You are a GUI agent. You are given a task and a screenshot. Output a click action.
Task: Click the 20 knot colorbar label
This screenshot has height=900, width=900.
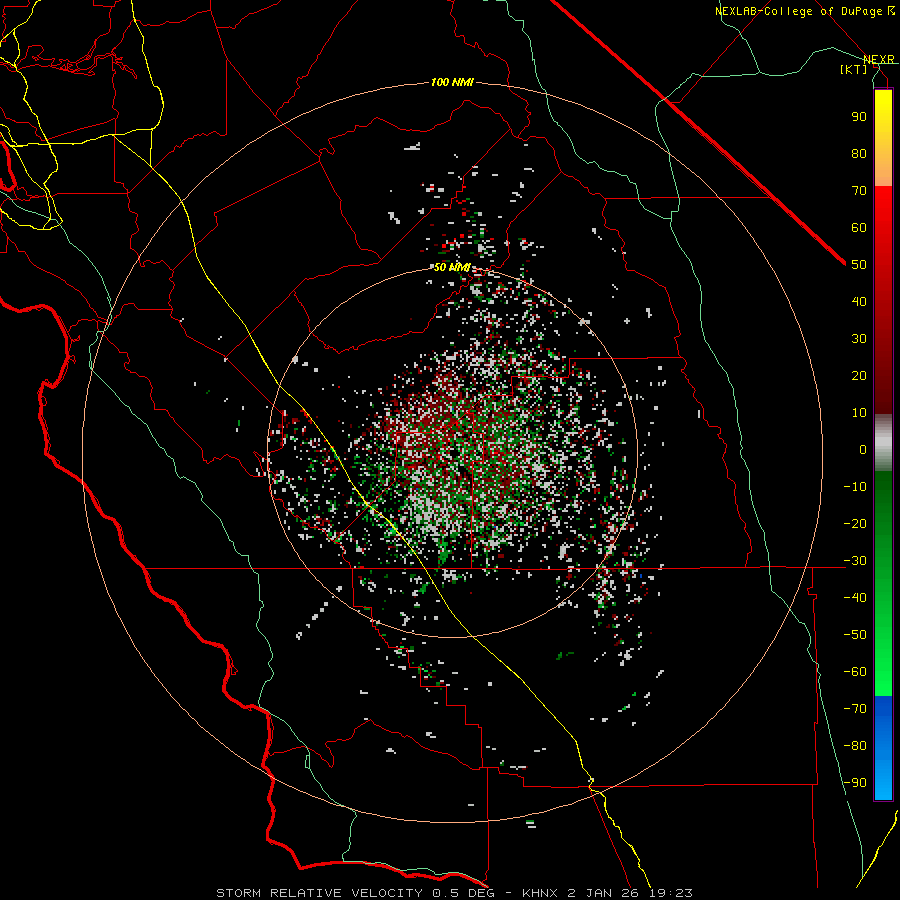click(859, 375)
